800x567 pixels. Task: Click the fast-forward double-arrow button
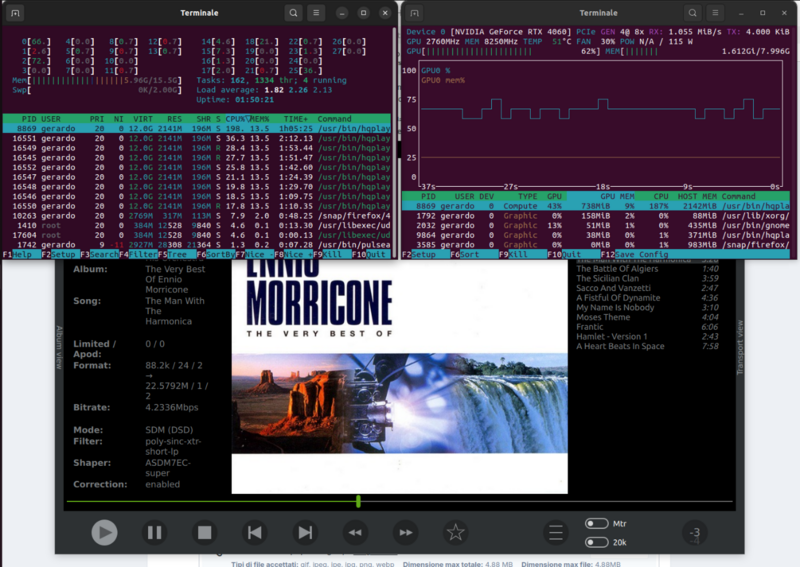(405, 533)
